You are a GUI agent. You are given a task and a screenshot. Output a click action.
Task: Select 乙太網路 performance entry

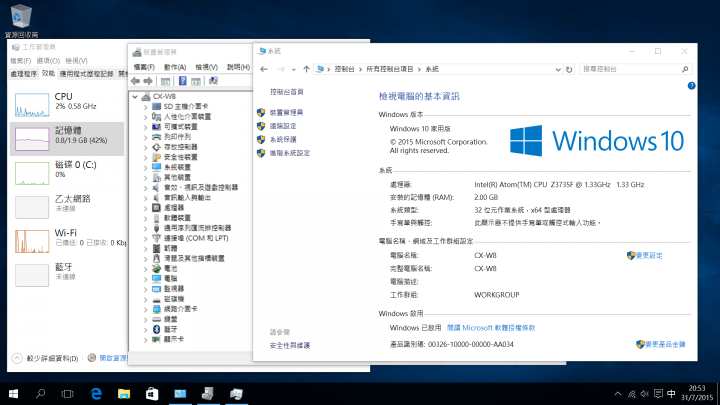coord(67,206)
